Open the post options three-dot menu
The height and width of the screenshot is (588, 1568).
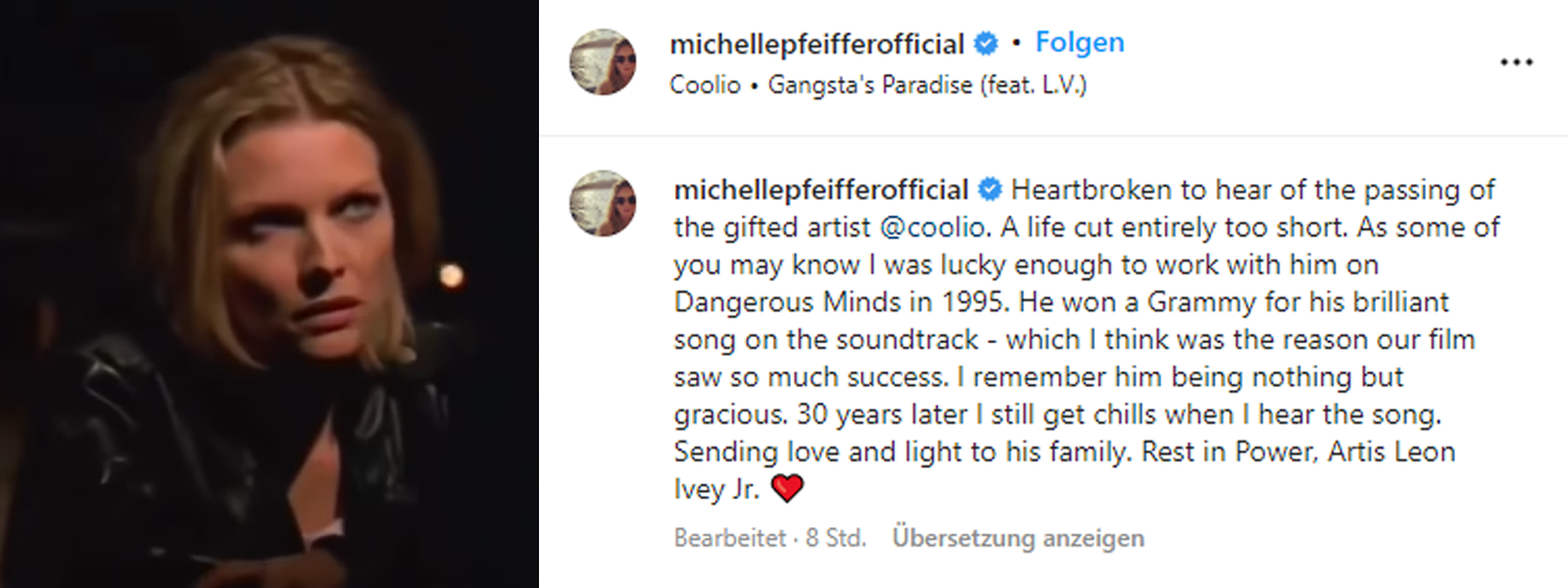(x=1516, y=61)
